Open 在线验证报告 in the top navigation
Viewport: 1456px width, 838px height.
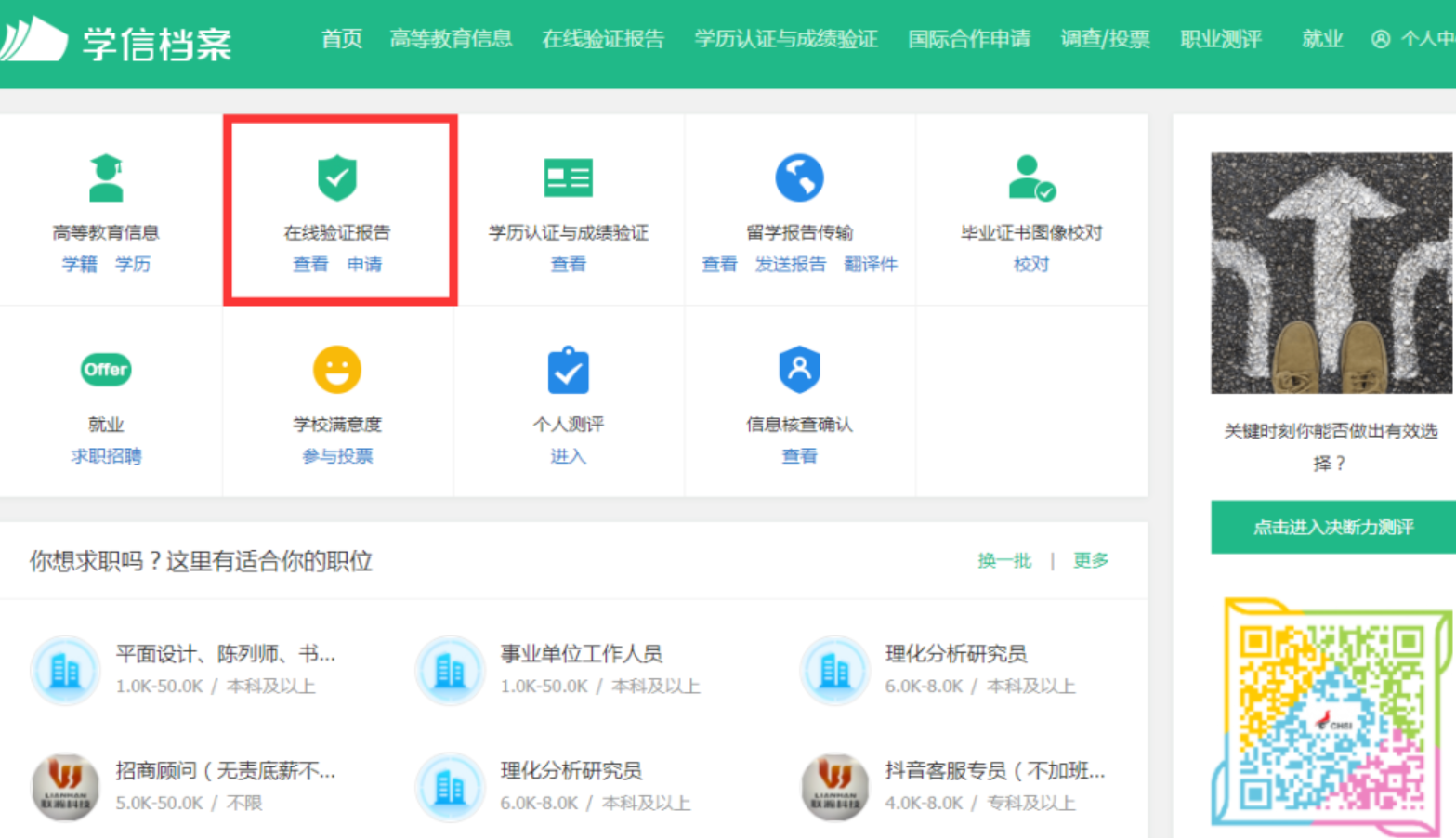click(603, 39)
